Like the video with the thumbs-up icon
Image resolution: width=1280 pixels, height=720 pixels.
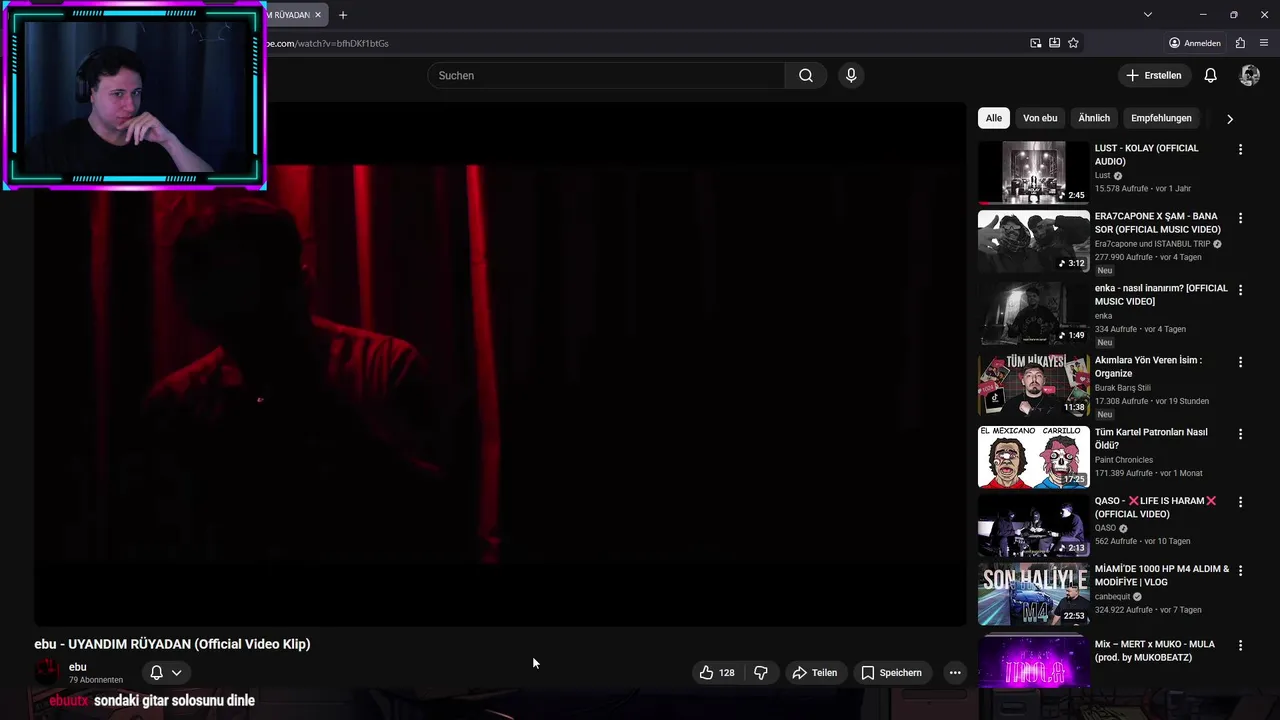pos(719,673)
